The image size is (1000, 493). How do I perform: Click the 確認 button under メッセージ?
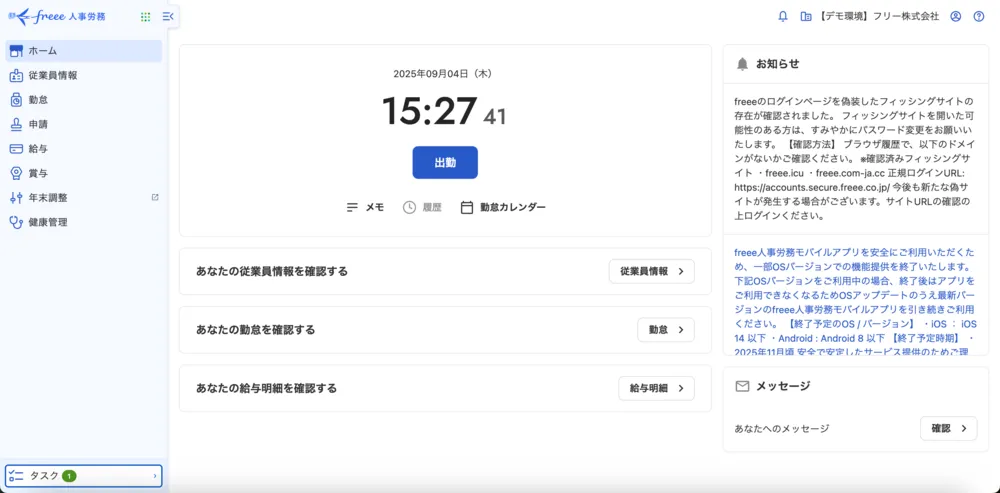tap(948, 429)
